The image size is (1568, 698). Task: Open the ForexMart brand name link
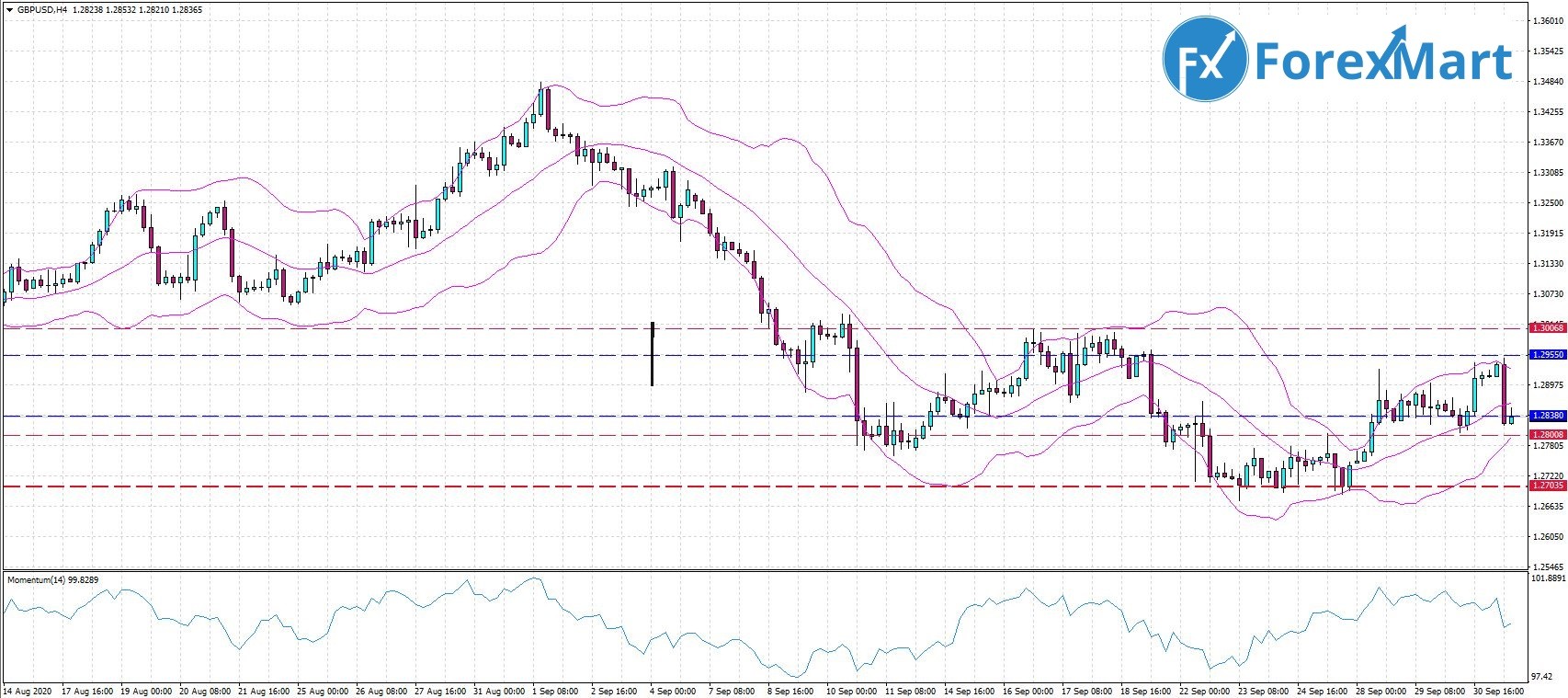[1382, 61]
